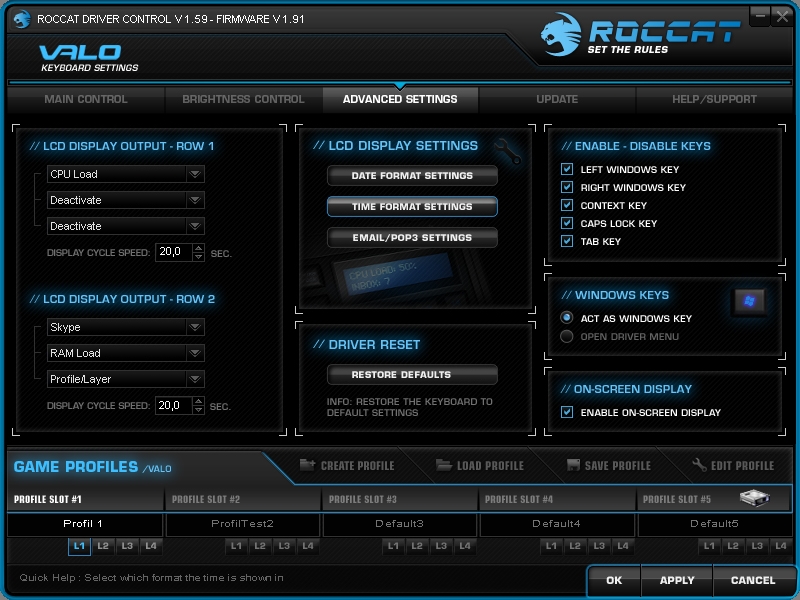Select layer L3 under Default3

point(441,546)
